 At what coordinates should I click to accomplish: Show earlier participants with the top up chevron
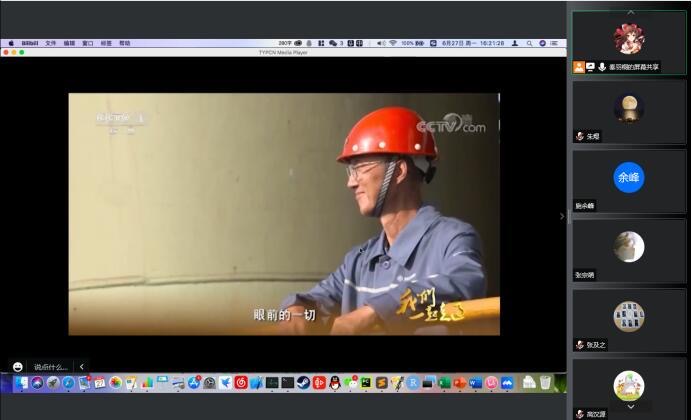click(631, 12)
